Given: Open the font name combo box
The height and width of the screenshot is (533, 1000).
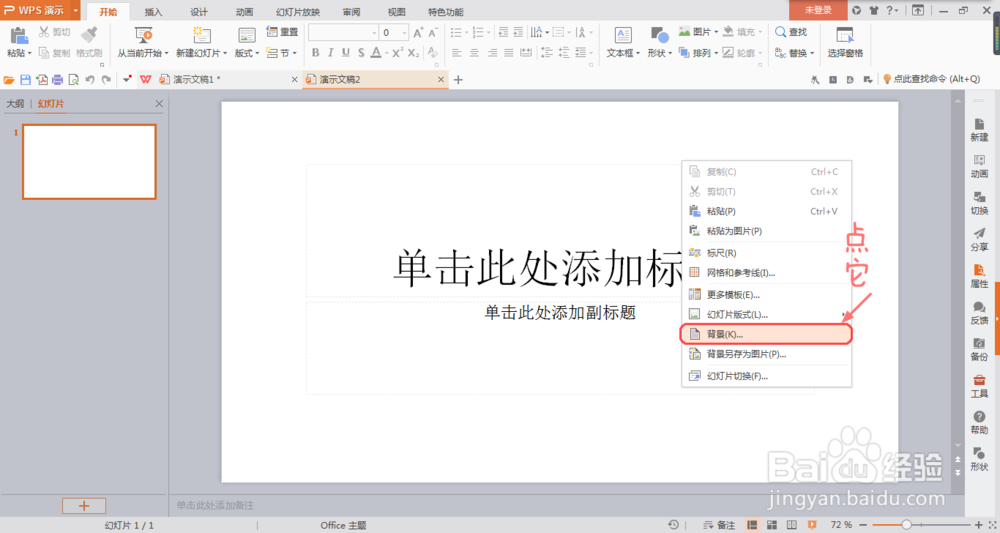Looking at the screenshot, I should click(343, 33).
